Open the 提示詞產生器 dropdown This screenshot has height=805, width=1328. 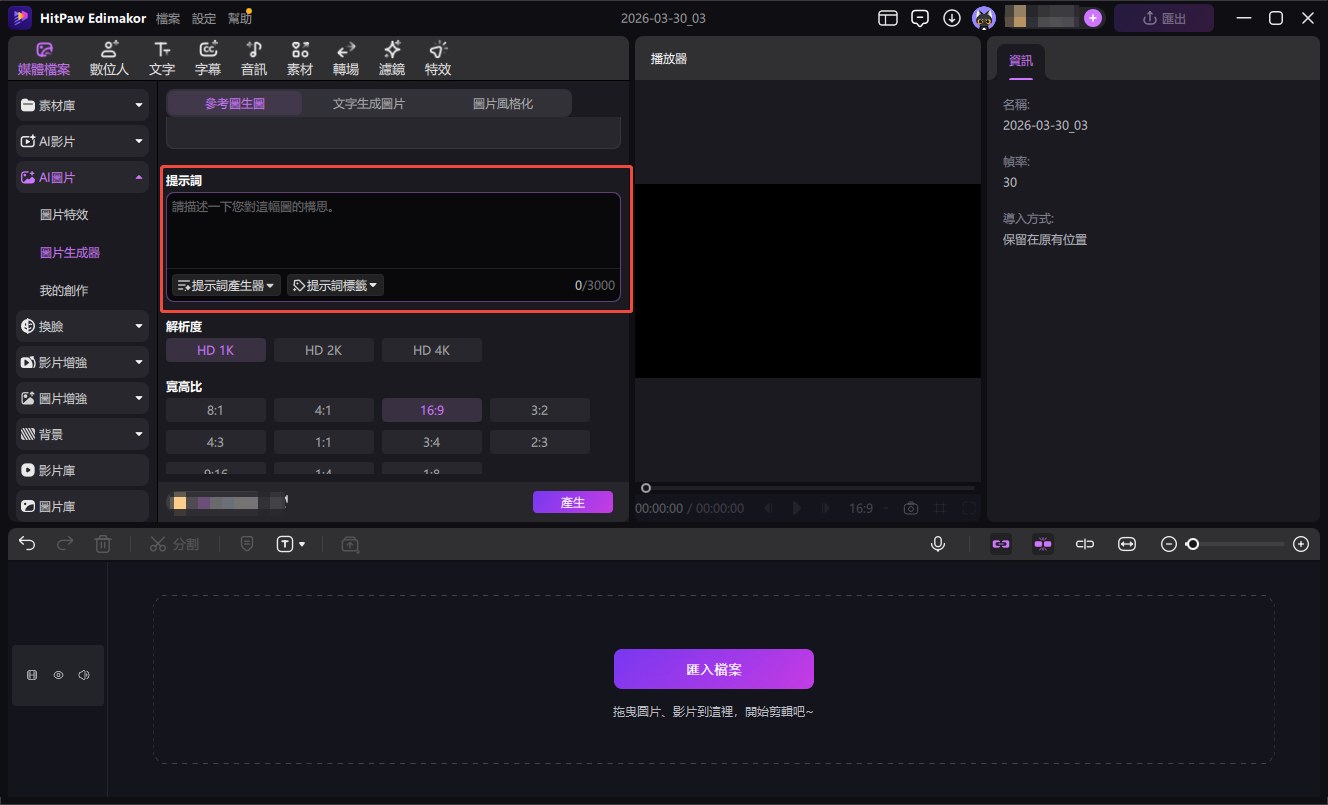click(x=225, y=285)
